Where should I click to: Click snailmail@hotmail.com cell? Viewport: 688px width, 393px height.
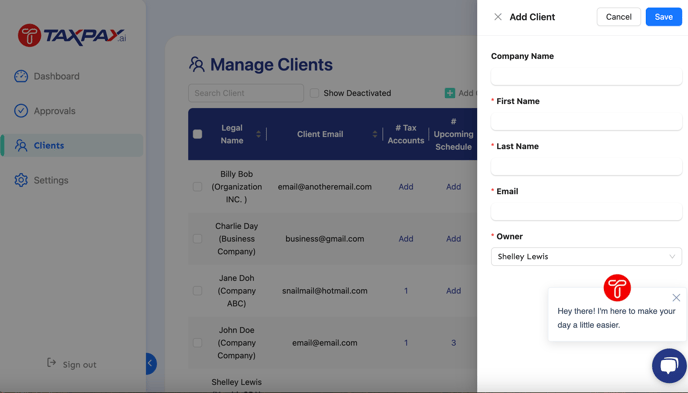(x=325, y=291)
